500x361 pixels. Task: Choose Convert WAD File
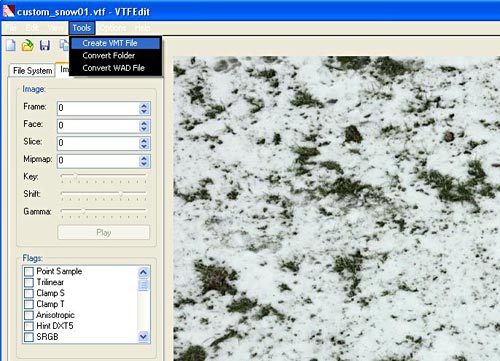115,68
